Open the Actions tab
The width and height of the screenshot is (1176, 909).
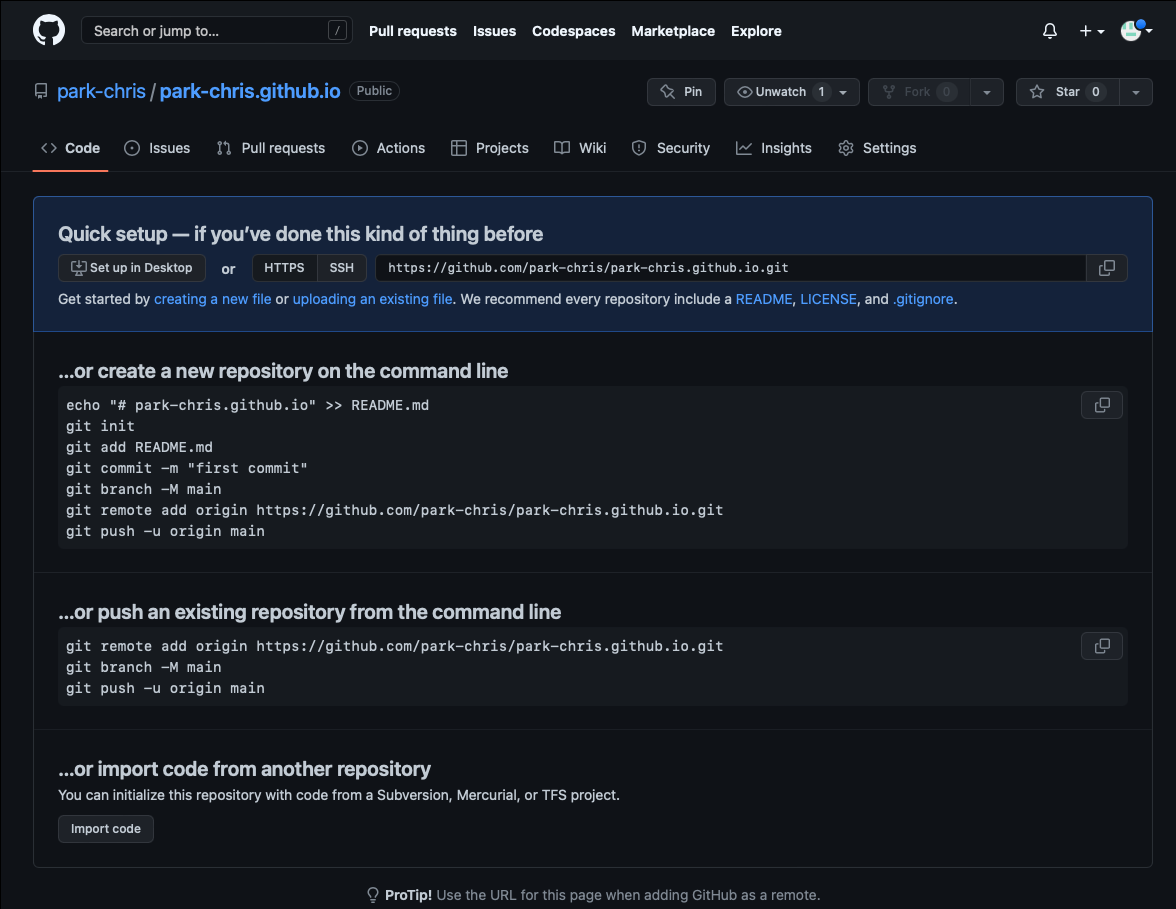(x=388, y=148)
